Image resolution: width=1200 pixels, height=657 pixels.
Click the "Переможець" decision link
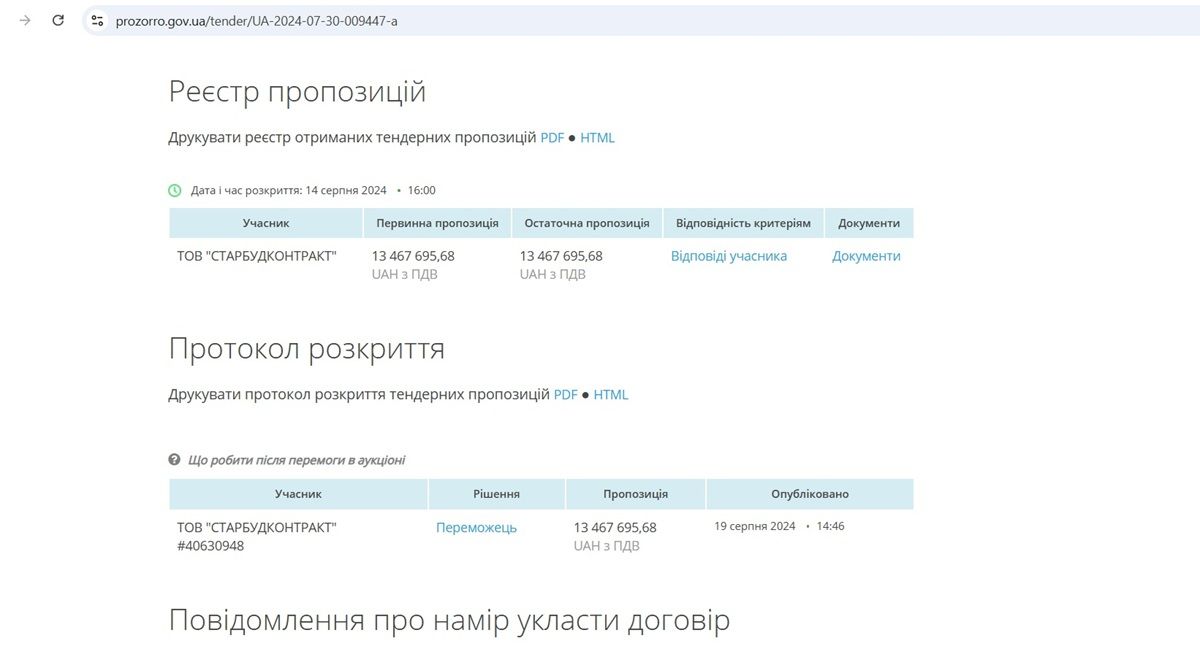tap(476, 525)
